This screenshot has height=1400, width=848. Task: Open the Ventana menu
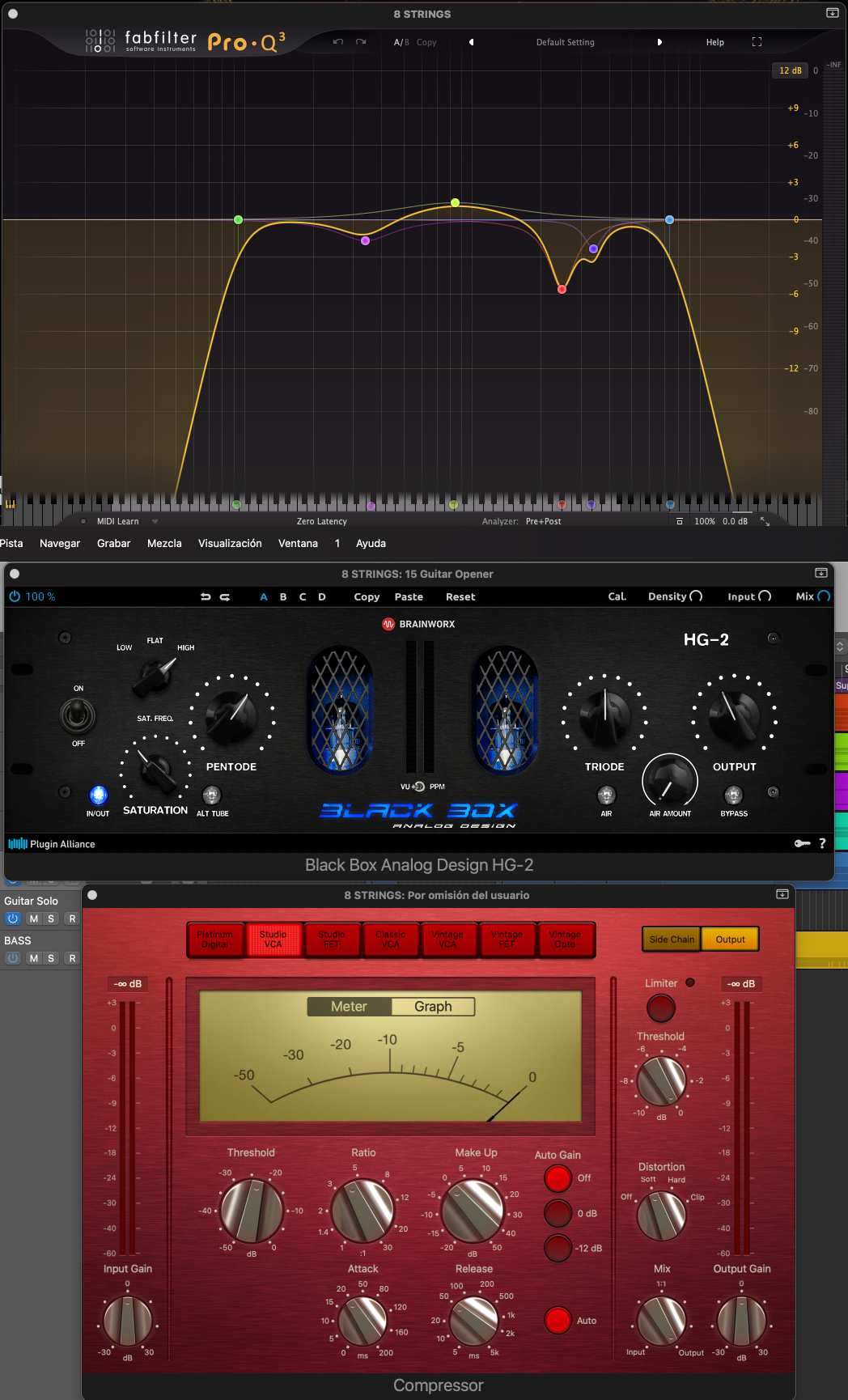[298, 543]
